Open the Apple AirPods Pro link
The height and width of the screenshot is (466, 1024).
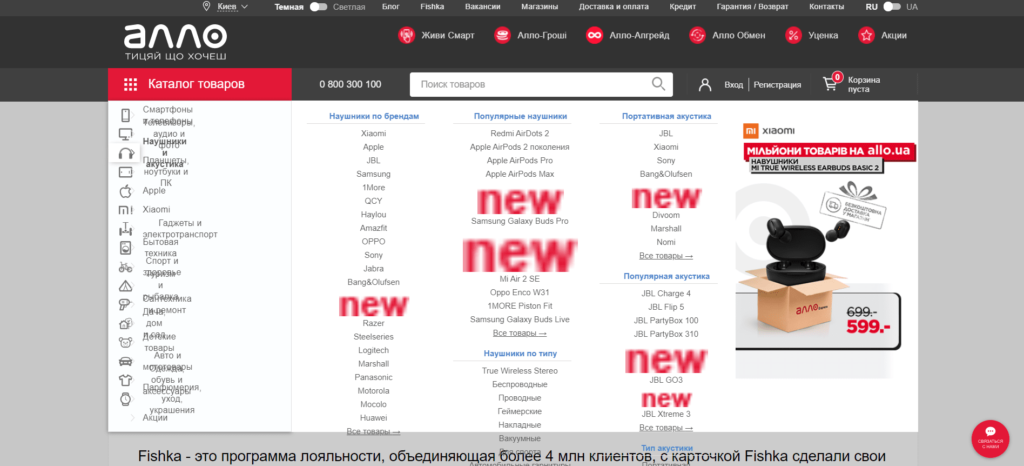520,161
